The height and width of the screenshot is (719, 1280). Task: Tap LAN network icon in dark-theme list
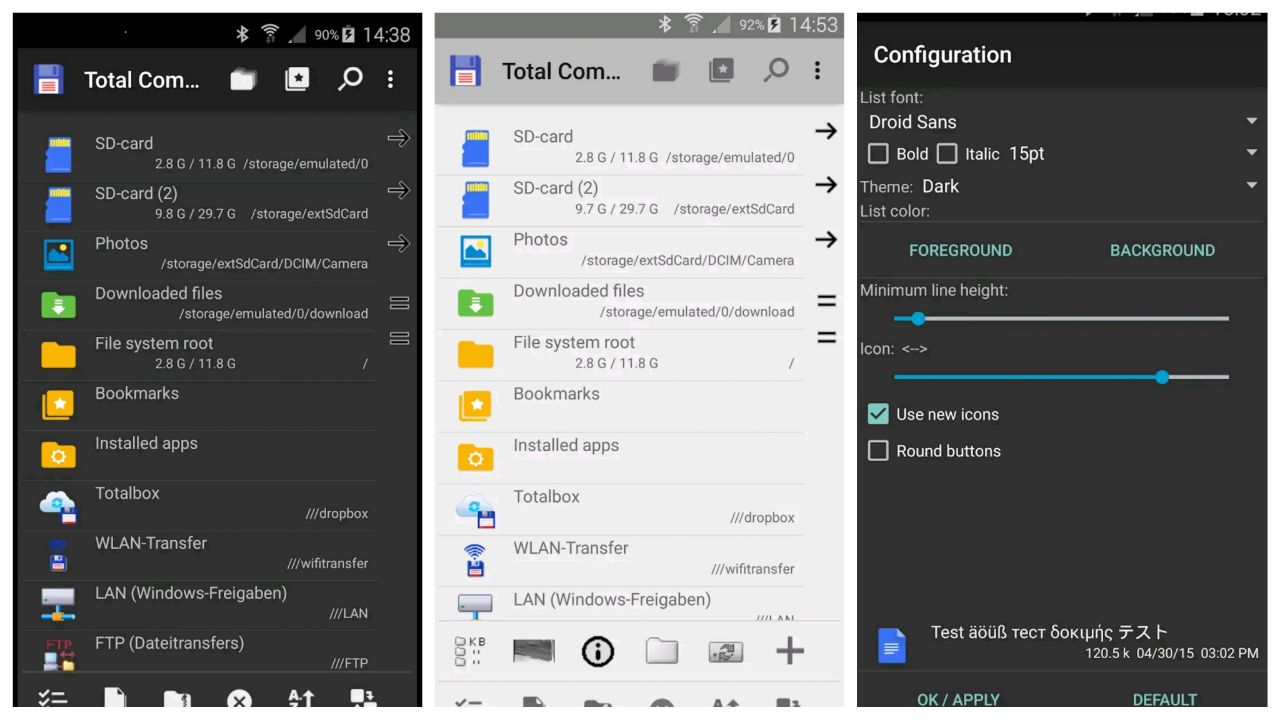point(59,605)
